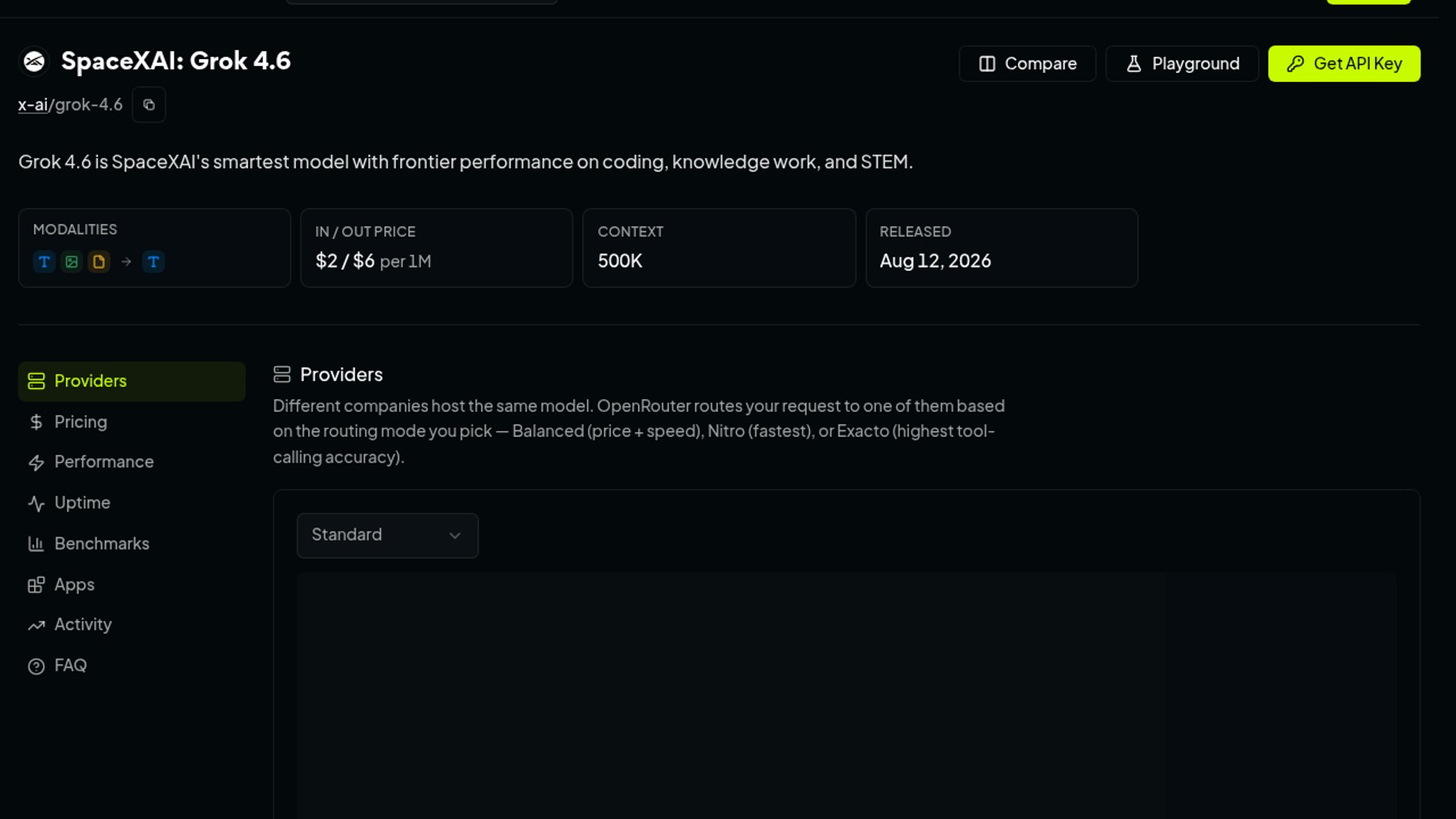Select the Providers sidebar section
The width and height of the screenshot is (1456, 819).
[132, 381]
